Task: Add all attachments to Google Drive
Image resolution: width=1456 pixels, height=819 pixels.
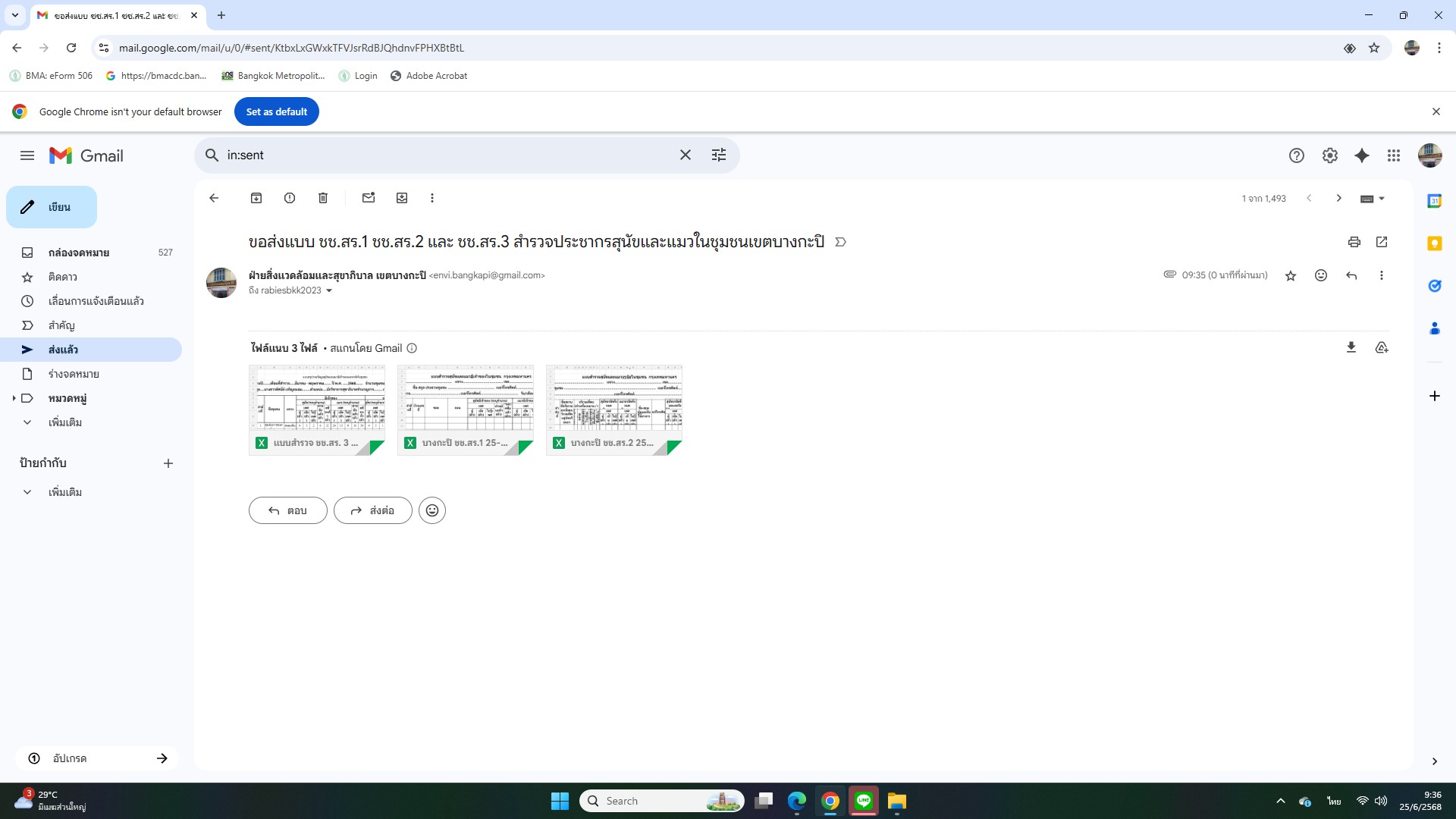Action: point(1382,347)
